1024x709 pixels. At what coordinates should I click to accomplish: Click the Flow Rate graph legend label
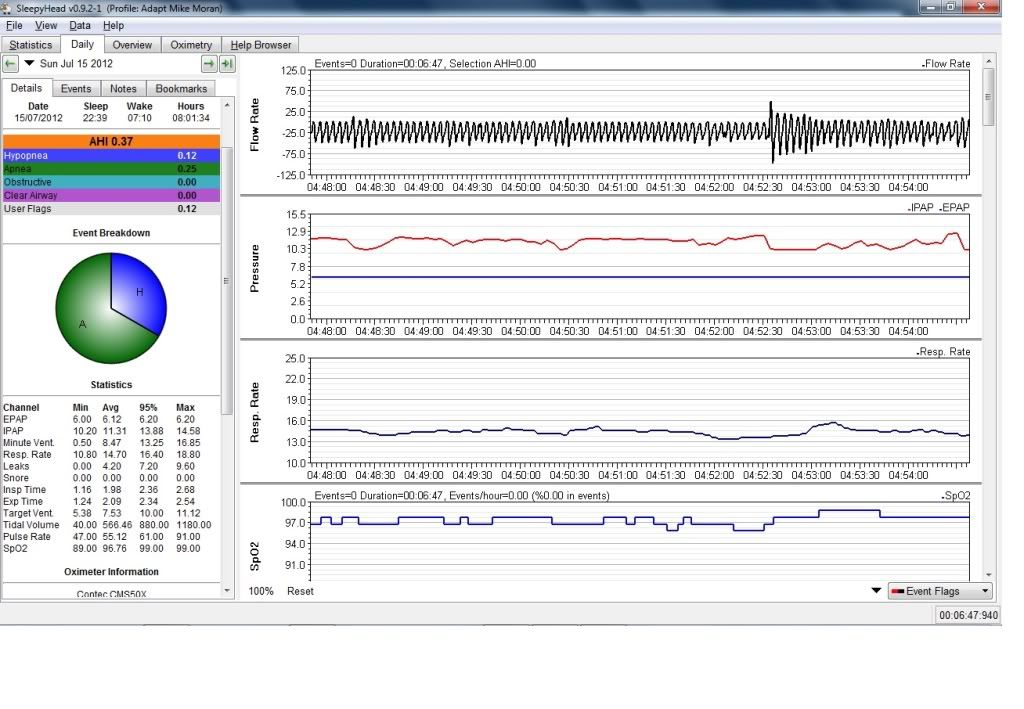point(946,64)
